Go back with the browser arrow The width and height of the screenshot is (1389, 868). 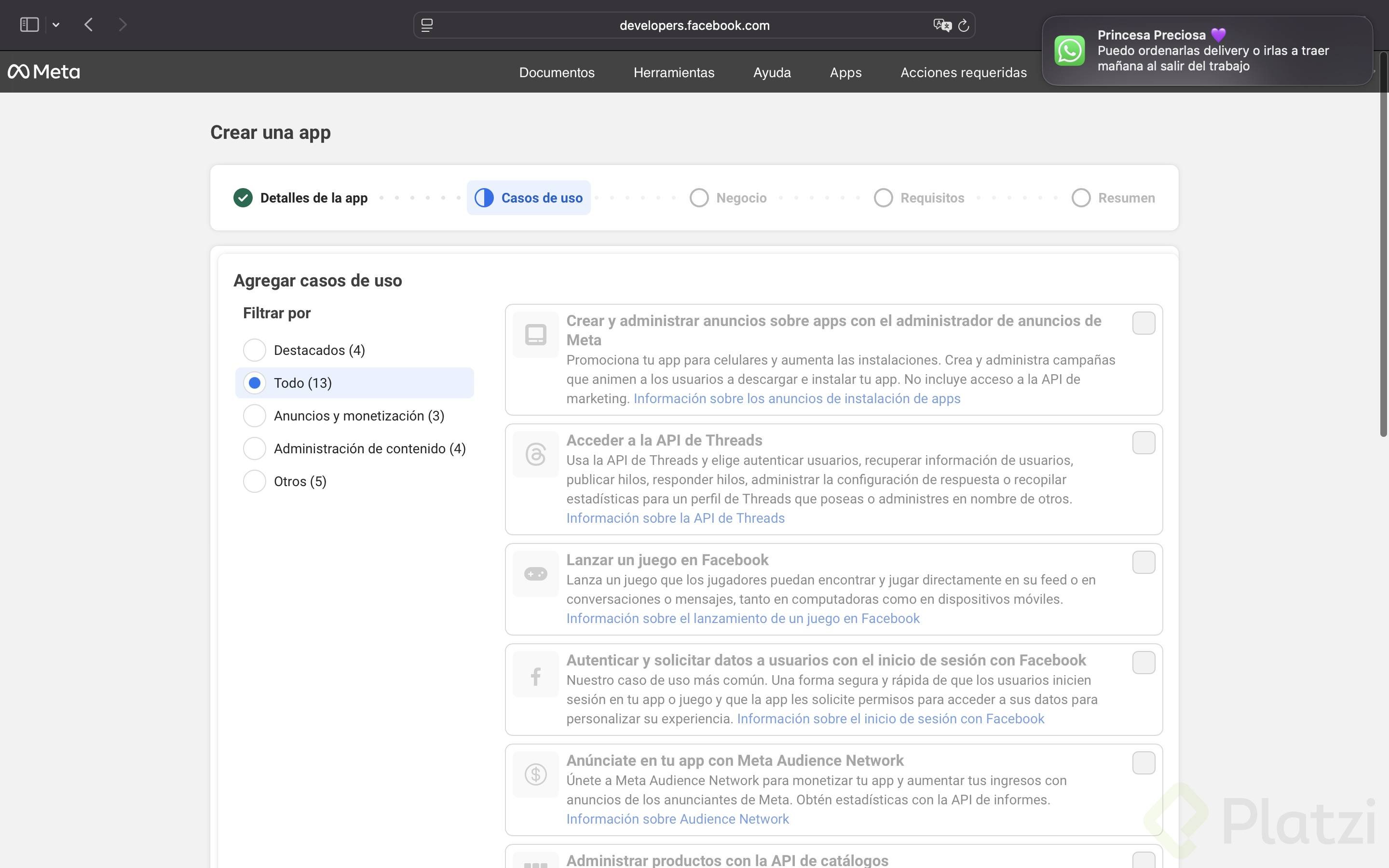pos(88,25)
